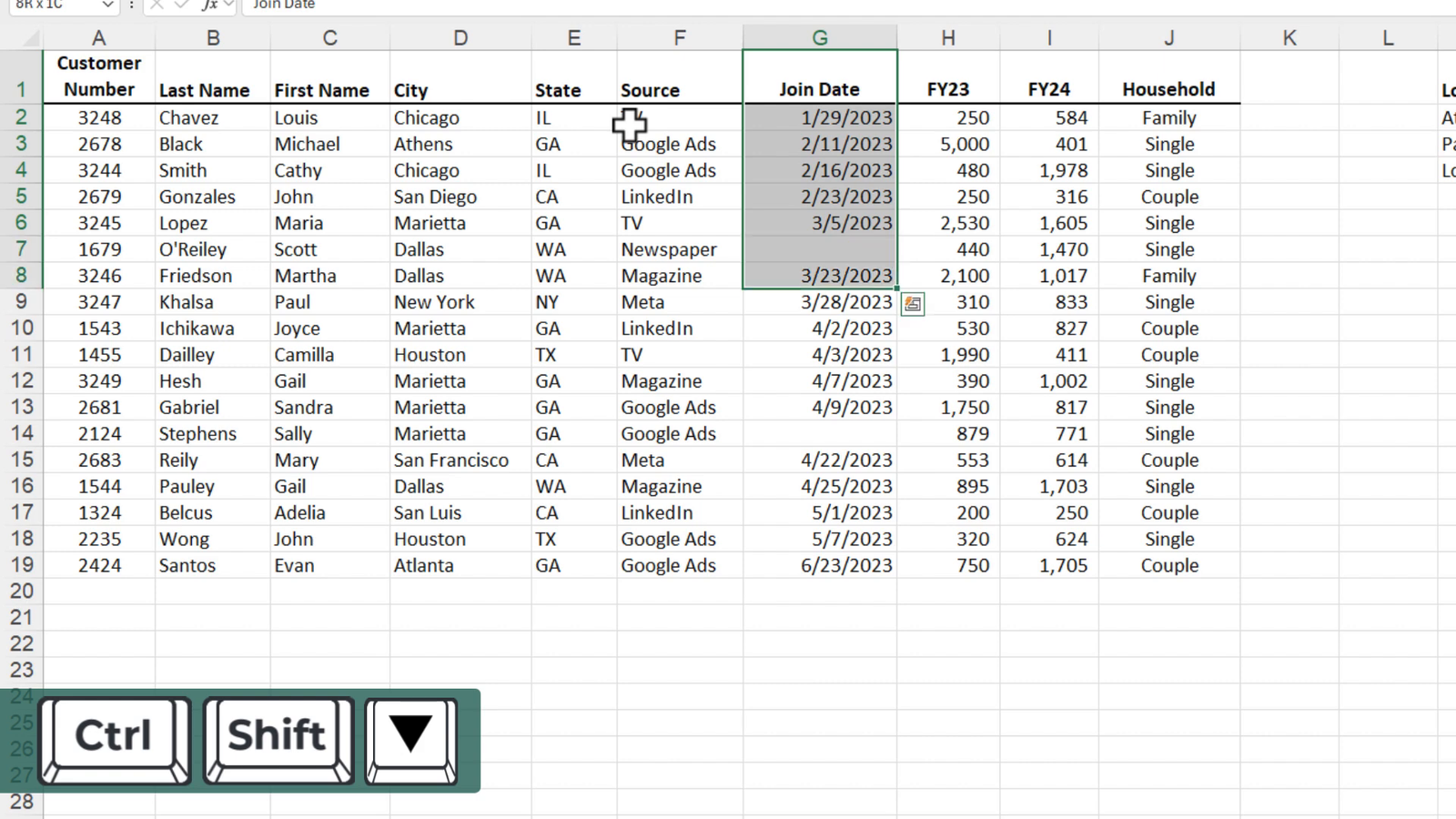The image size is (1456, 819).
Task: Click the Cancel (X) icon in the formula bar
Action: coord(156,5)
